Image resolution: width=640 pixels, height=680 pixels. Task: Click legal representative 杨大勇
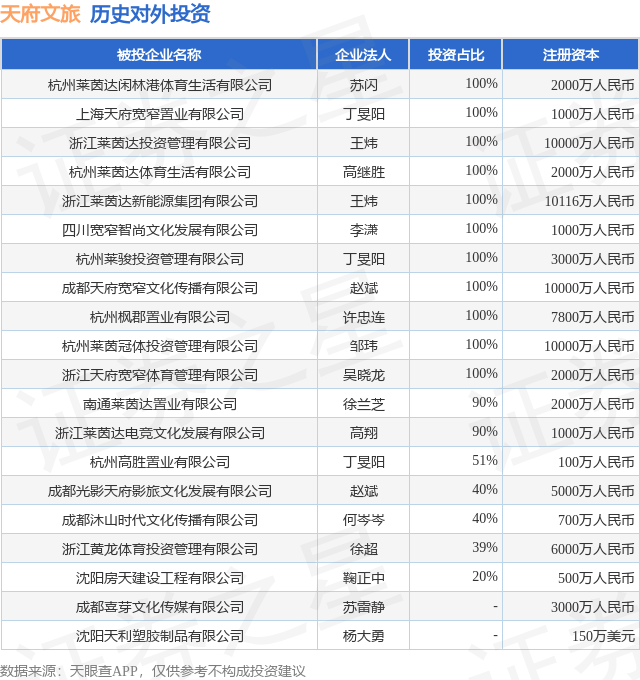tap(363, 637)
